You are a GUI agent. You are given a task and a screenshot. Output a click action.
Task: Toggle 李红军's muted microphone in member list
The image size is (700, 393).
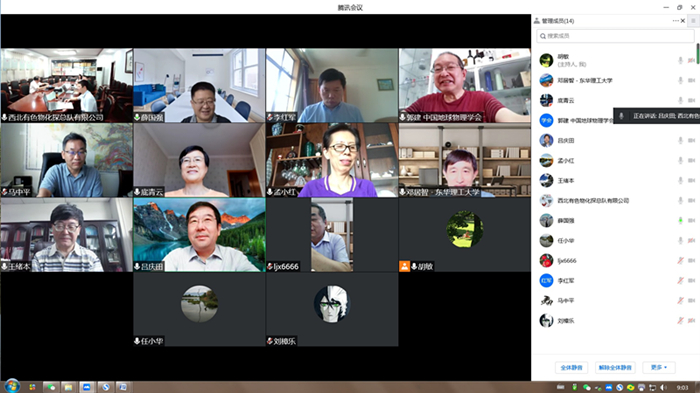680,280
